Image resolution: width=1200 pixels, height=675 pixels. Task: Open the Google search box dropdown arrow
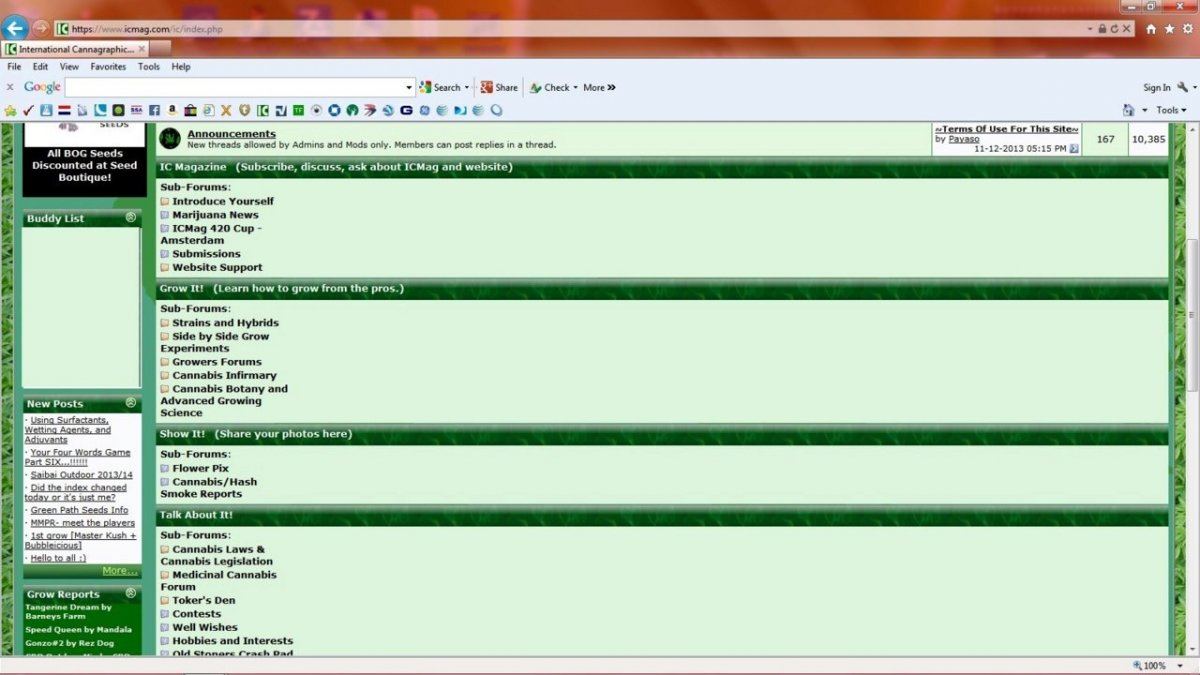409,88
